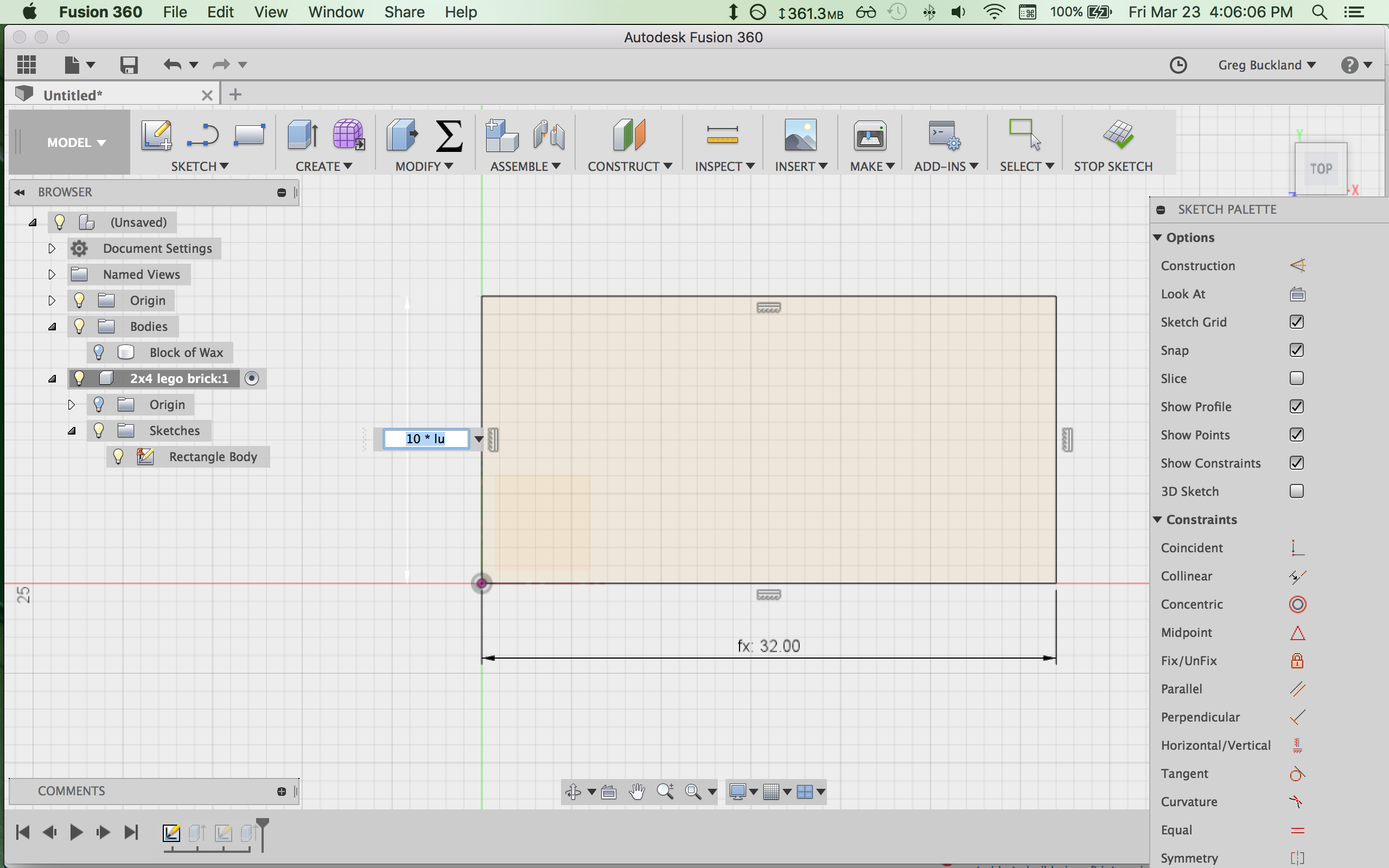This screenshot has height=868, width=1389.
Task: Select the Rectangle sketch tool
Action: (x=249, y=135)
